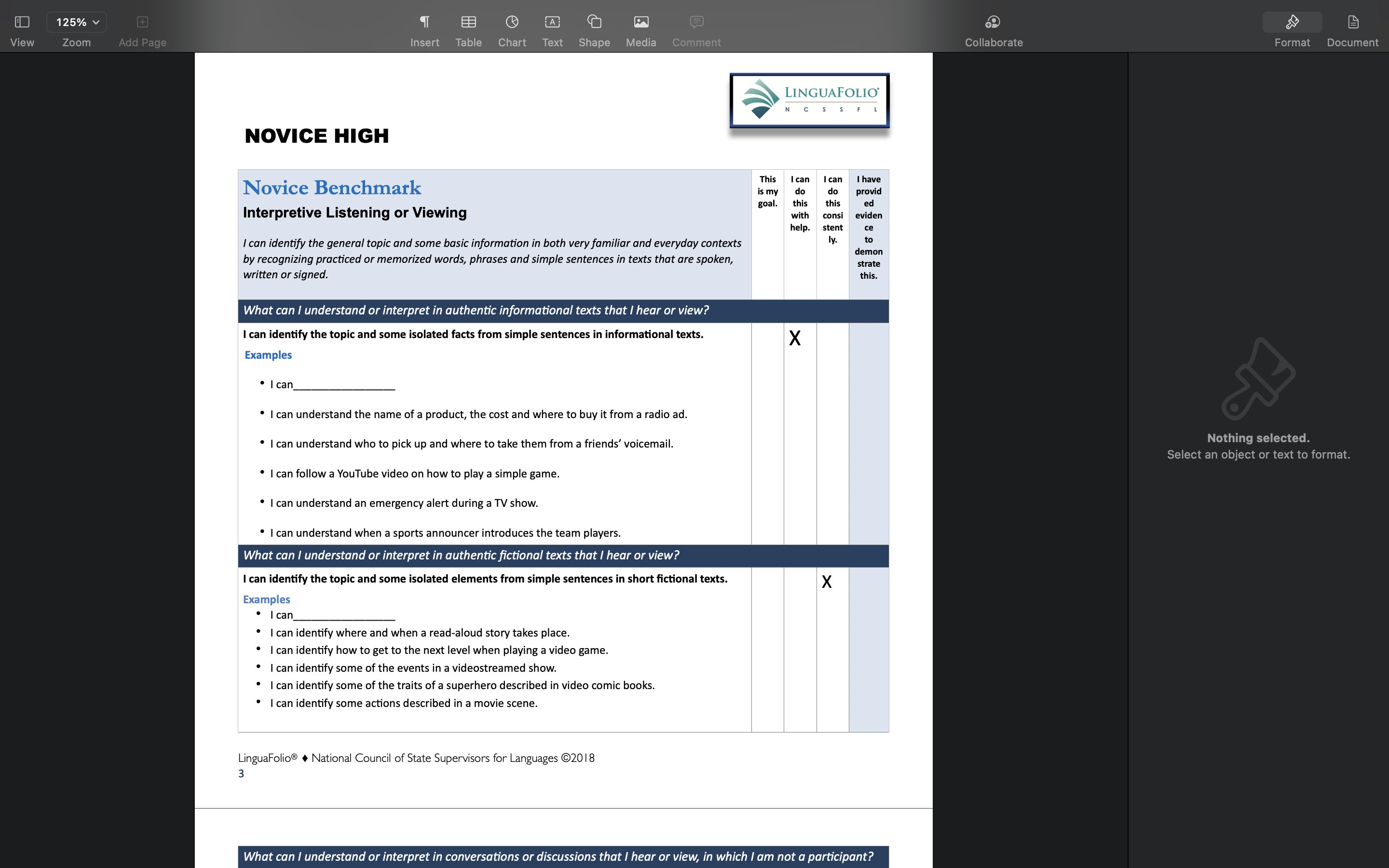The width and height of the screenshot is (1389, 868).
Task: Click the blank 'I can____' line under fictional
Action: click(x=332, y=615)
